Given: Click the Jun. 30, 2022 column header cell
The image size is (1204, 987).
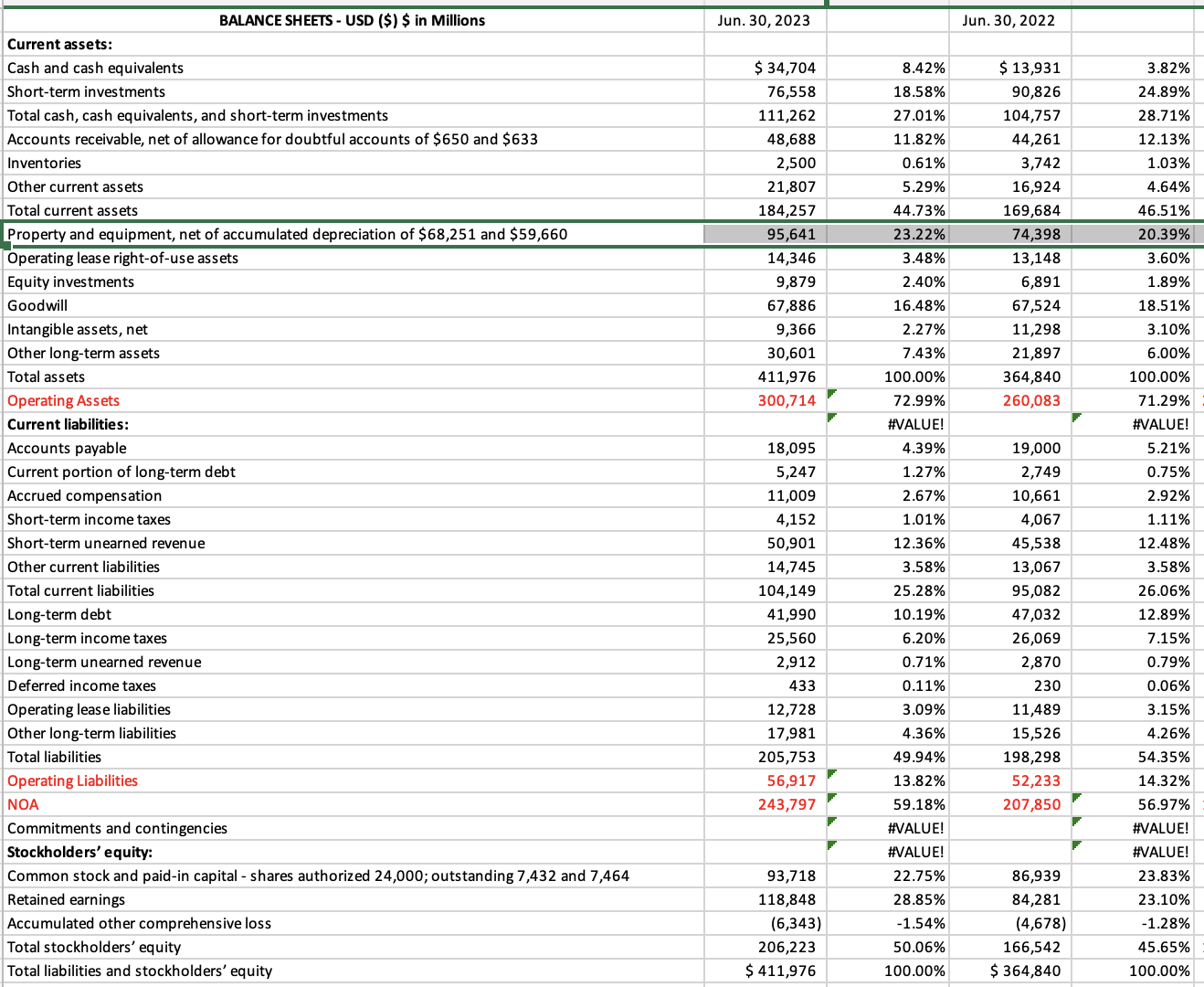Looking at the screenshot, I should (1009, 20).
